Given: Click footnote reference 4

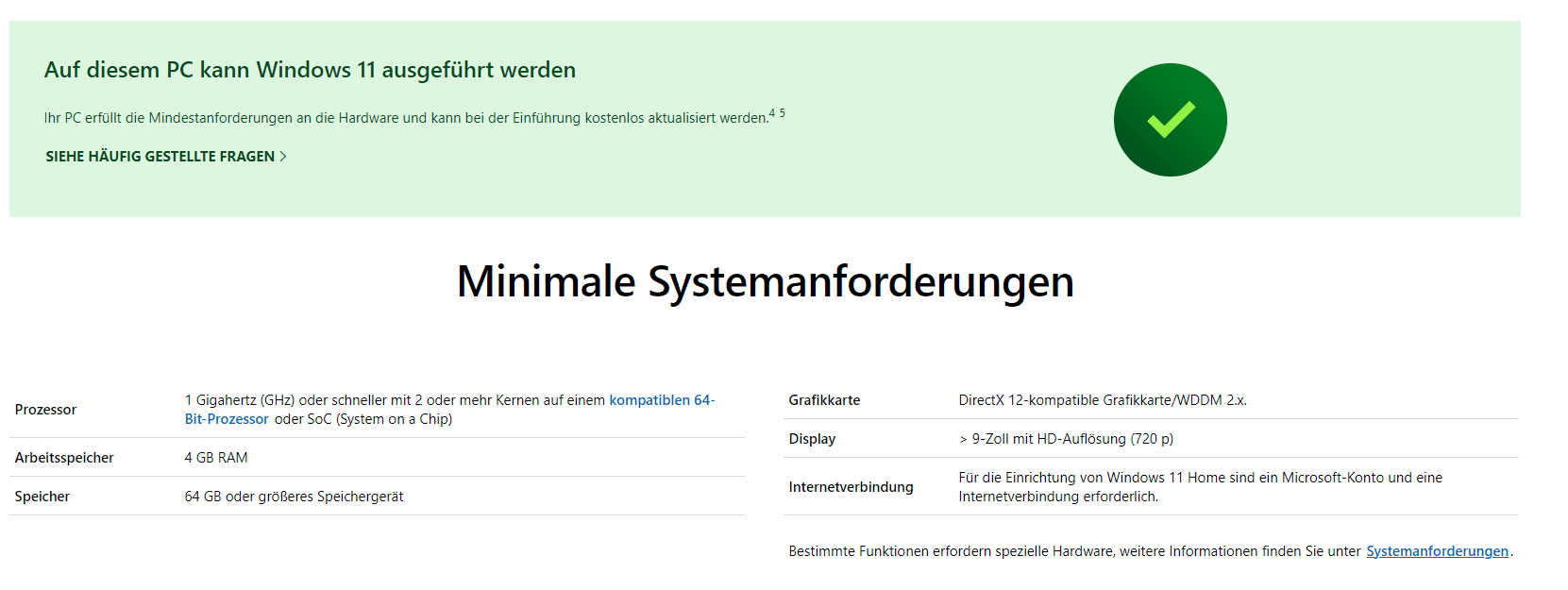Looking at the screenshot, I should 772,113.
